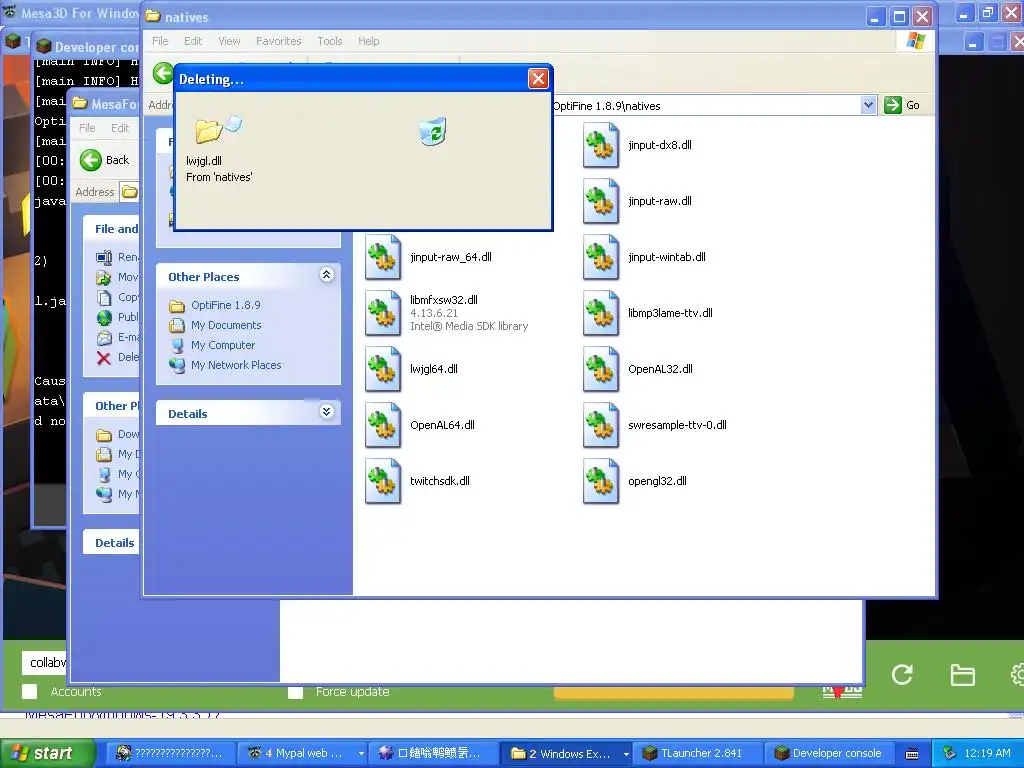Open the Mypal web taskbar group dropdown
The height and width of the screenshot is (768, 1024).
pyautogui.click(x=360, y=754)
